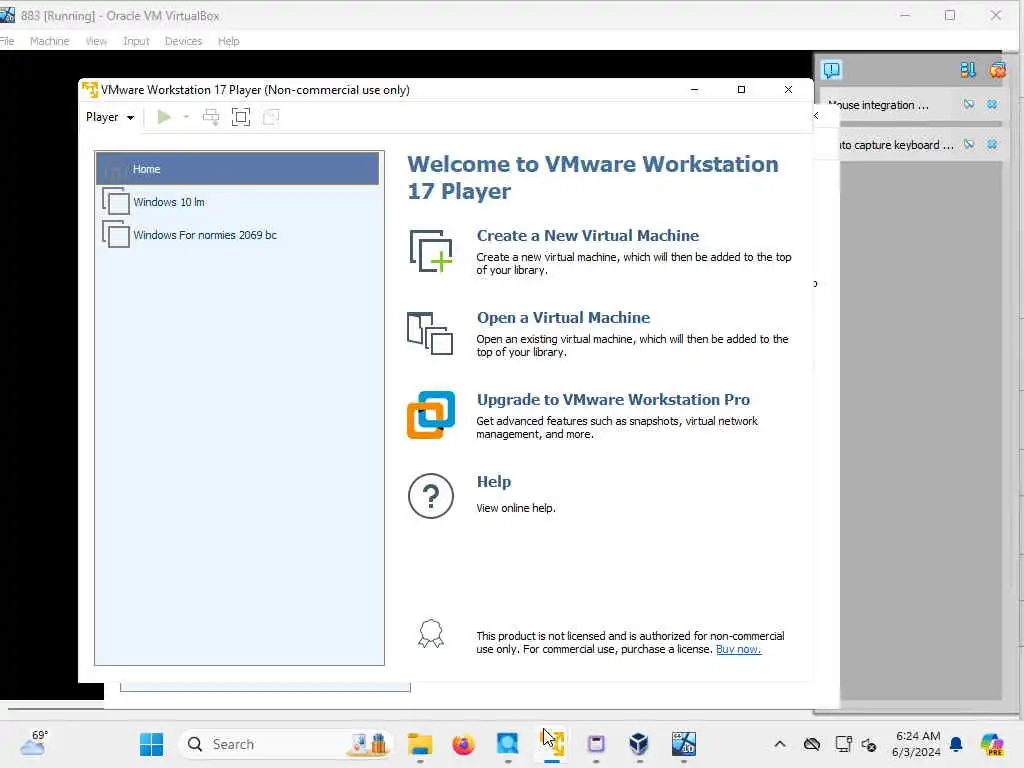Open the VirtualBox Input menu

136,41
